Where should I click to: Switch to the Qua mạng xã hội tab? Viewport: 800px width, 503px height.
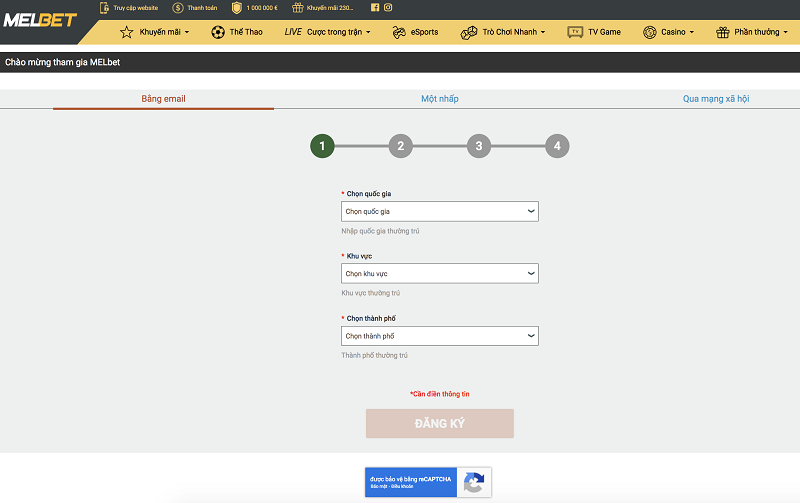[716, 98]
